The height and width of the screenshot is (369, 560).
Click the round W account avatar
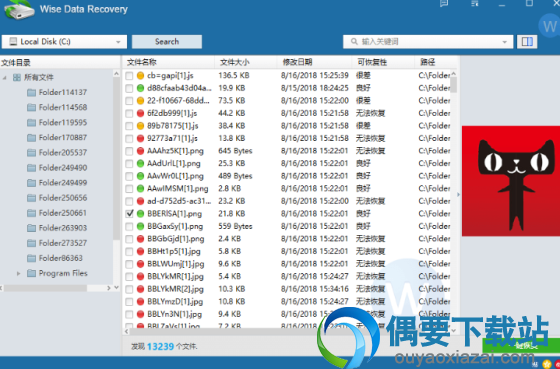(x=549, y=26)
